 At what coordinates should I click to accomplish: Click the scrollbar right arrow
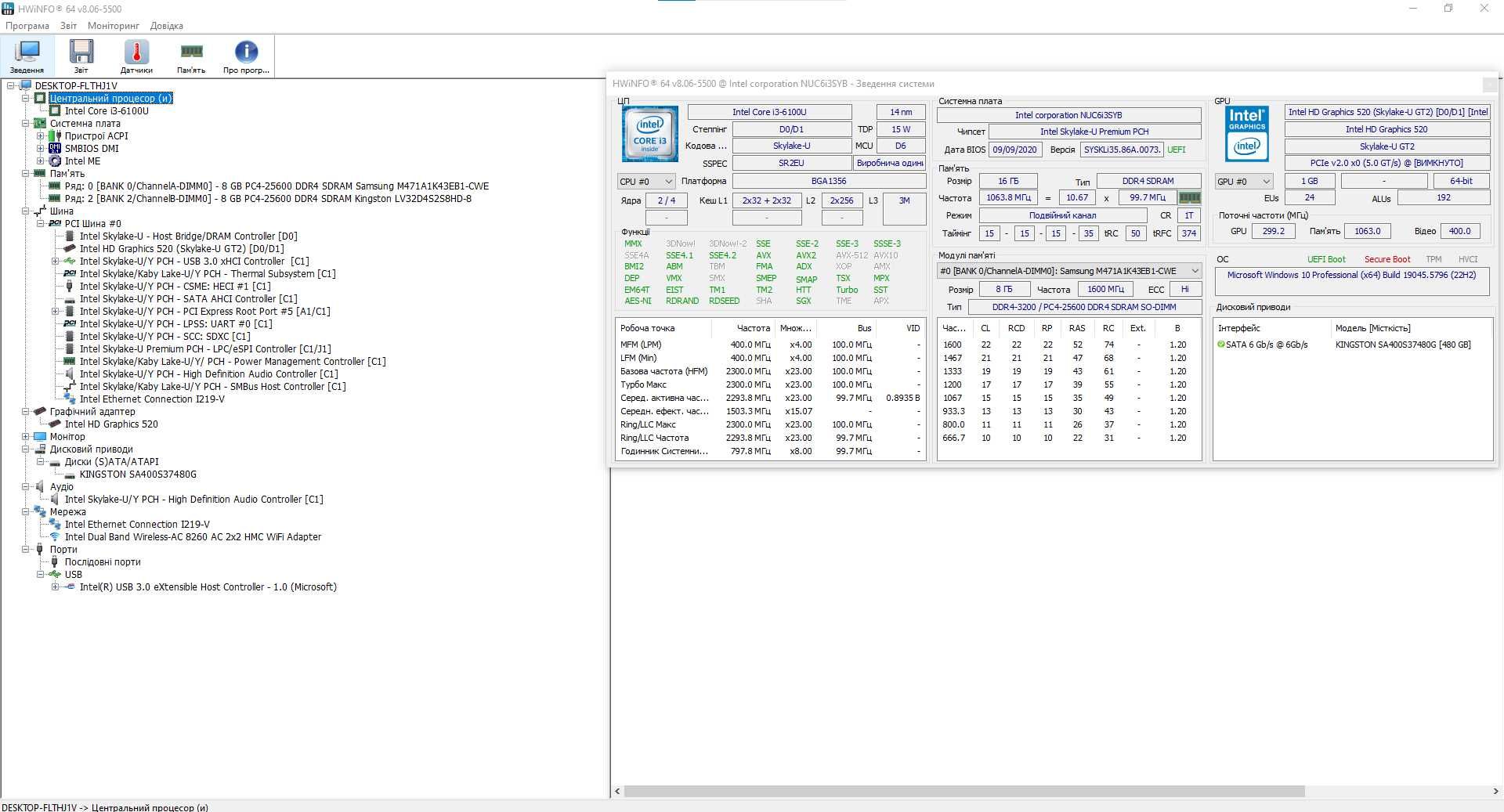(x=1496, y=791)
